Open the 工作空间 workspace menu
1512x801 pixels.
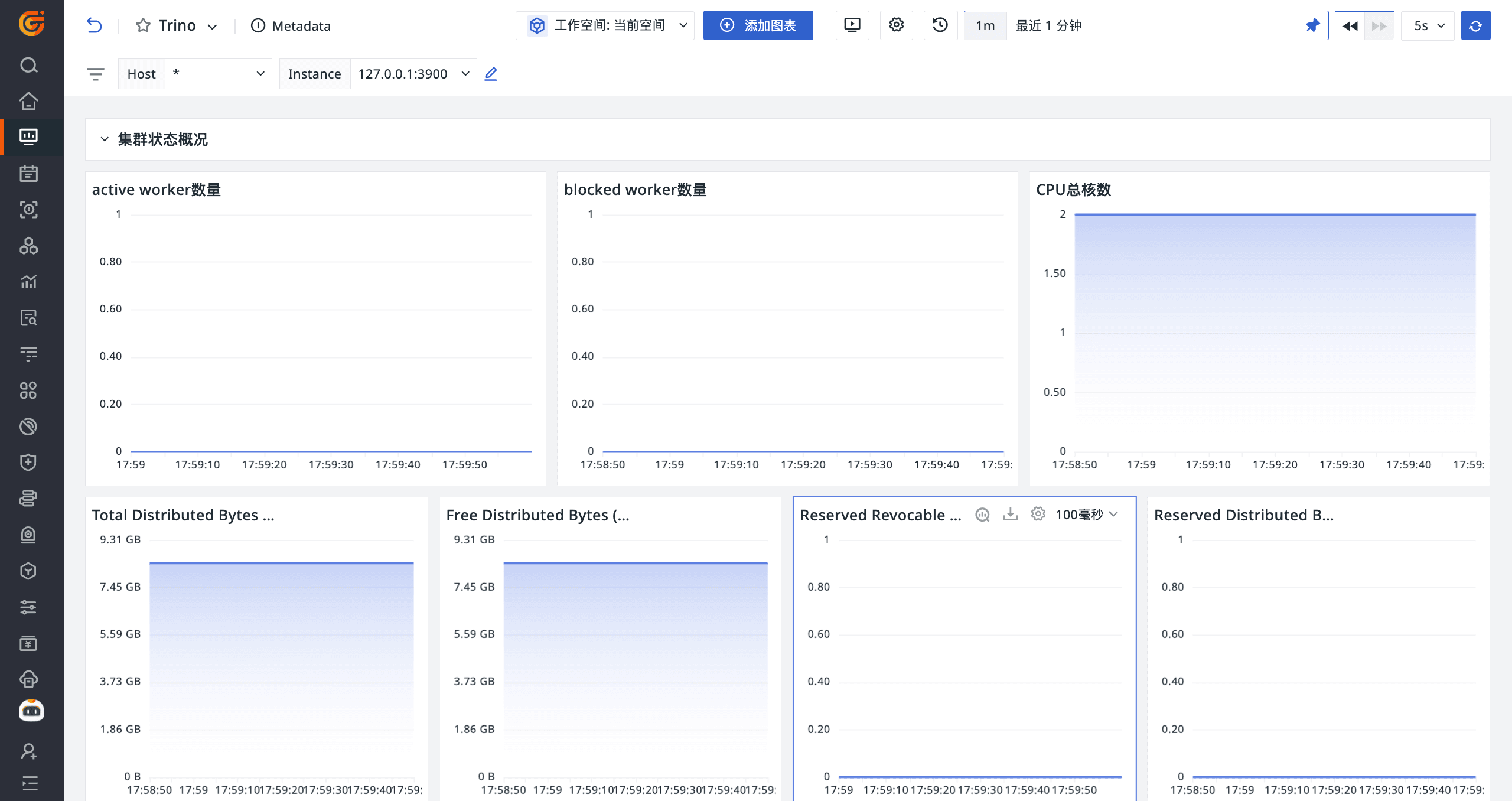(x=604, y=25)
